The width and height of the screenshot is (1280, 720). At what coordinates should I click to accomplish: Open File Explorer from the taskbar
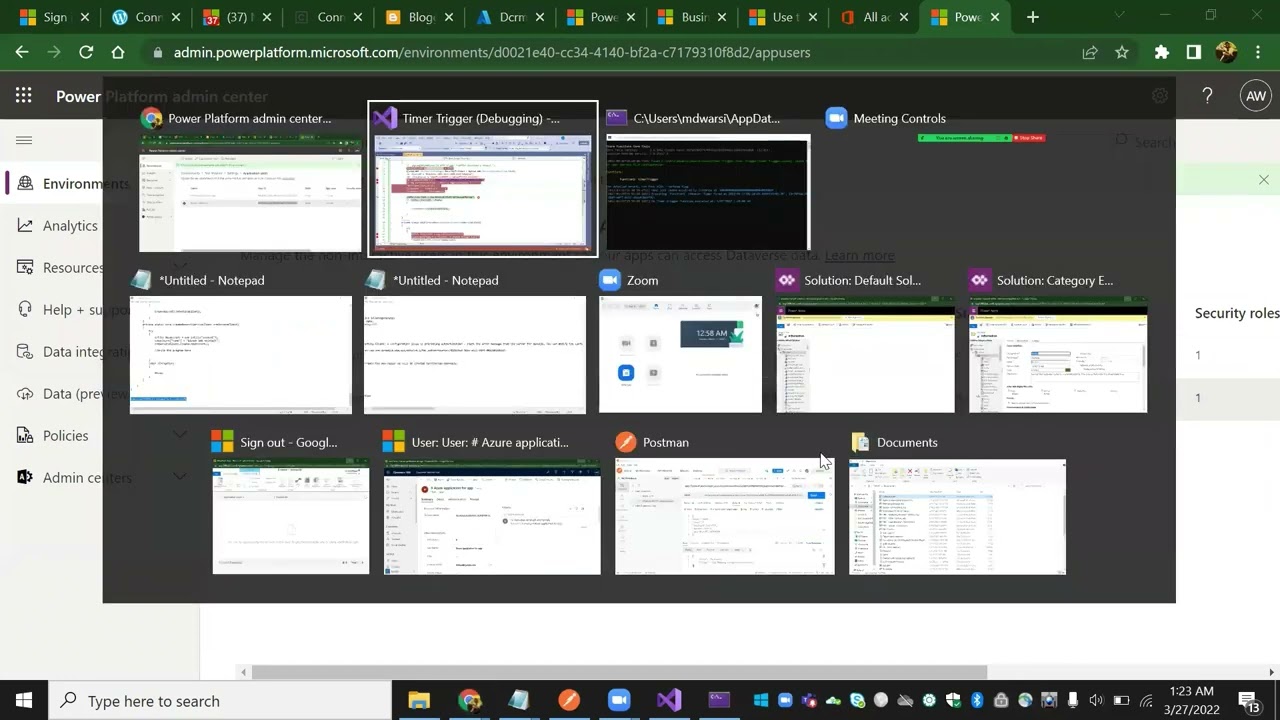click(419, 700)
